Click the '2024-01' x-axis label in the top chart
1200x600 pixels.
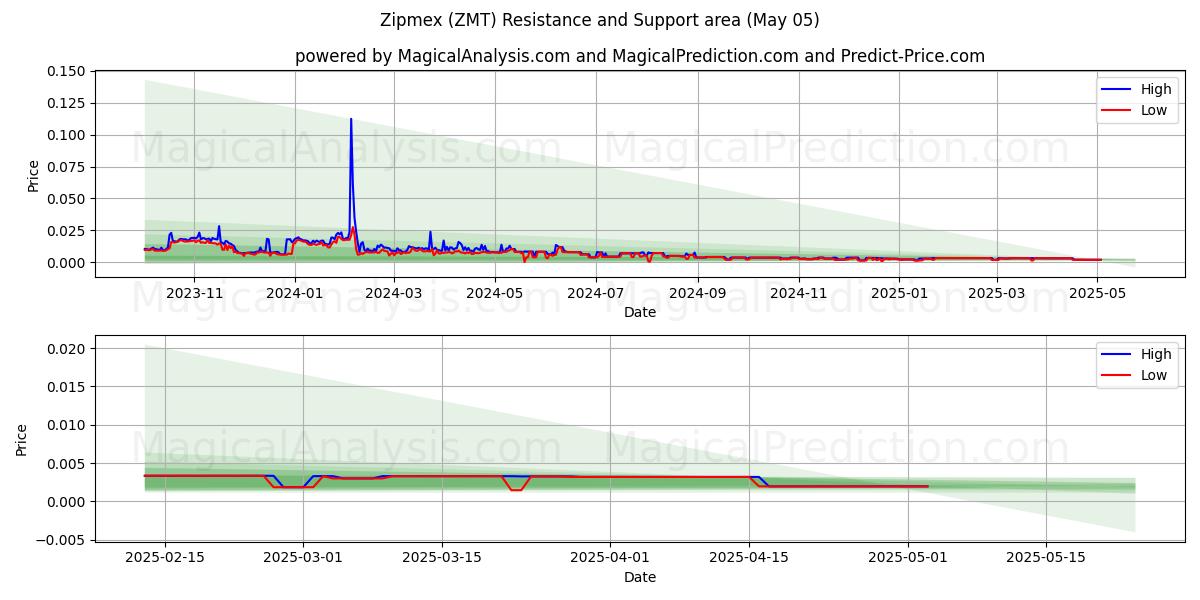coord(294,293)
